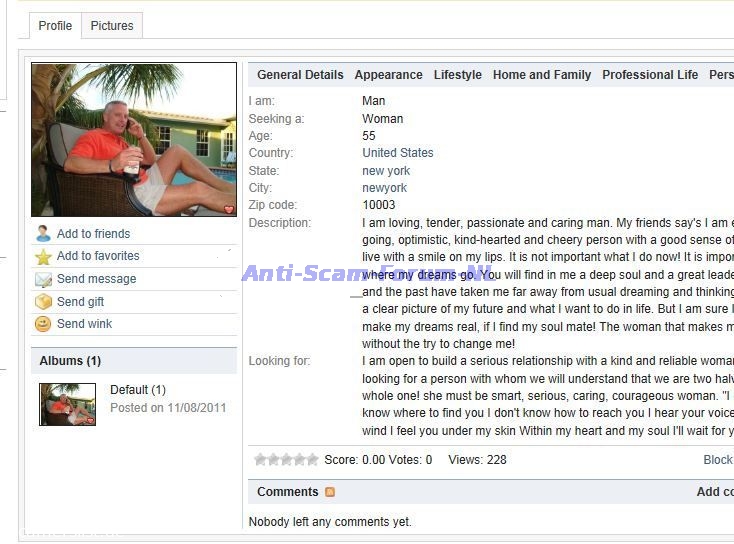Image resolution: width=734 pixels, height=544 pixels.
Task: Open the Professional Life section
Action: (x=650, y=75)
